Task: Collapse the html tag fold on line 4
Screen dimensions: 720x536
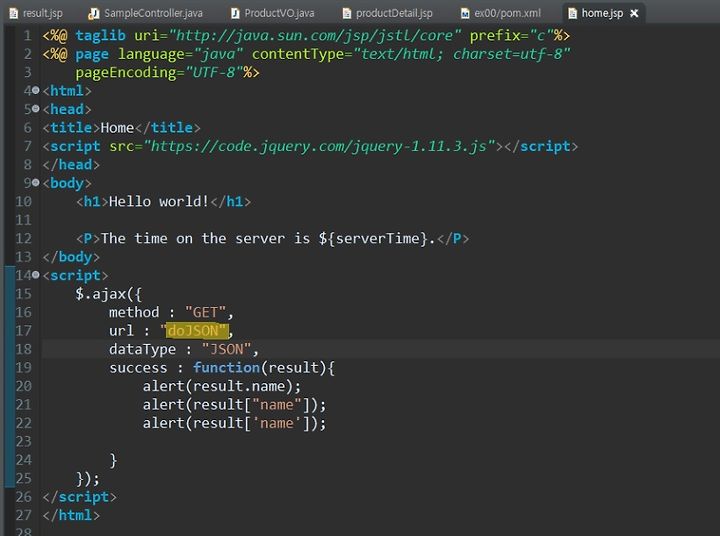Action: [x=36, y=90]
